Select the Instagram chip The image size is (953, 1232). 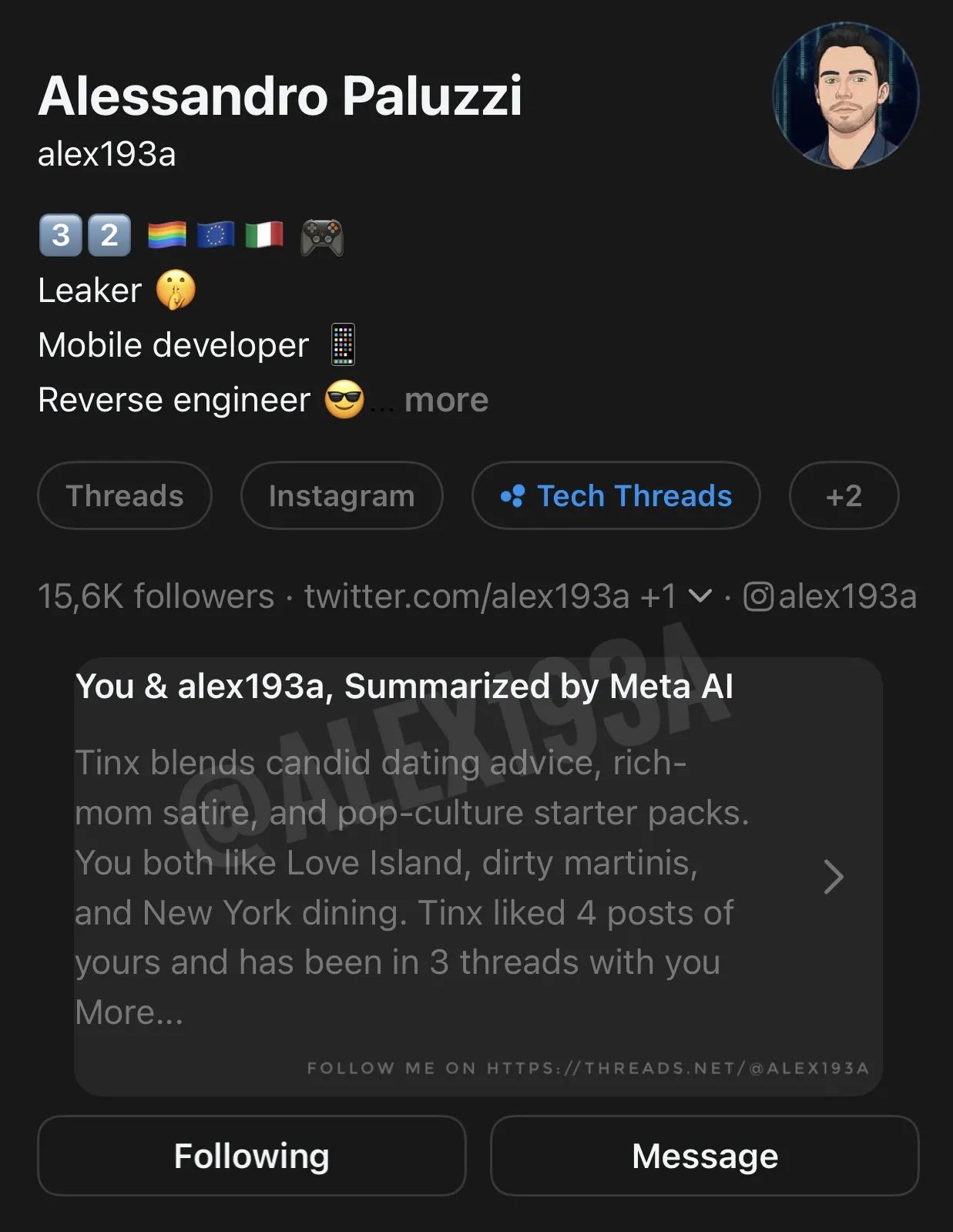pyautogui.click(x=341, y=495)
